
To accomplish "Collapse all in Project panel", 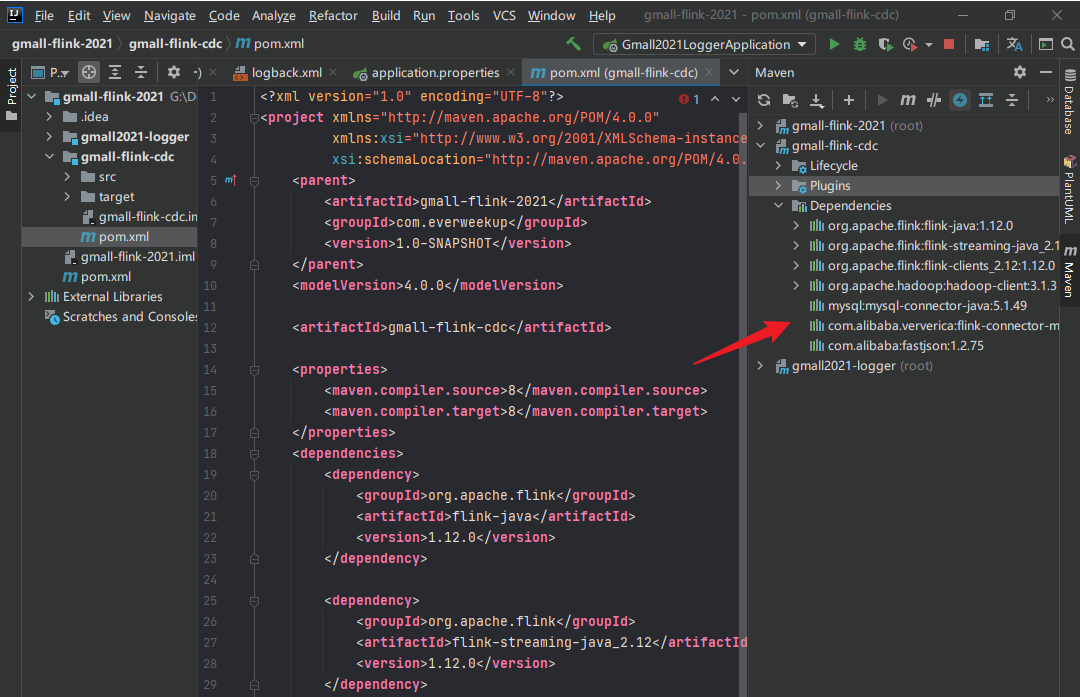I will click(141, 72).
